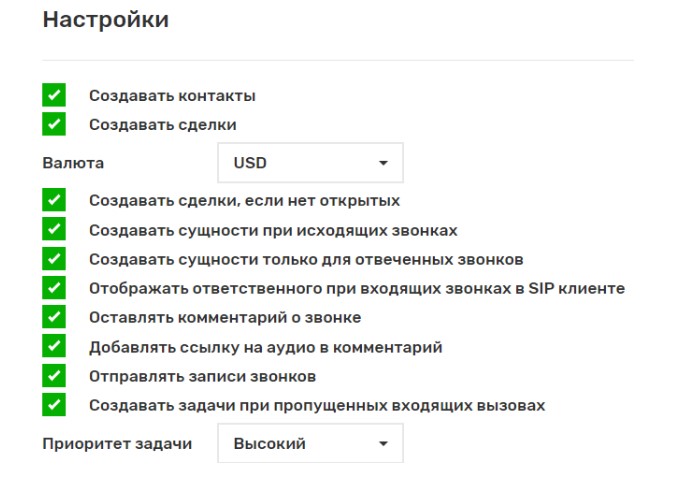Click the Создавать контакты label text
Screen dimensions: 675x477
click(172, 96)
